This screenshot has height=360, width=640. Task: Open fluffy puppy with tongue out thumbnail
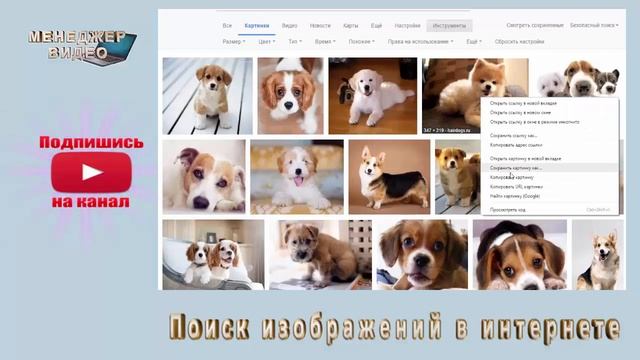pyautogui.click(x=297, y=177)
